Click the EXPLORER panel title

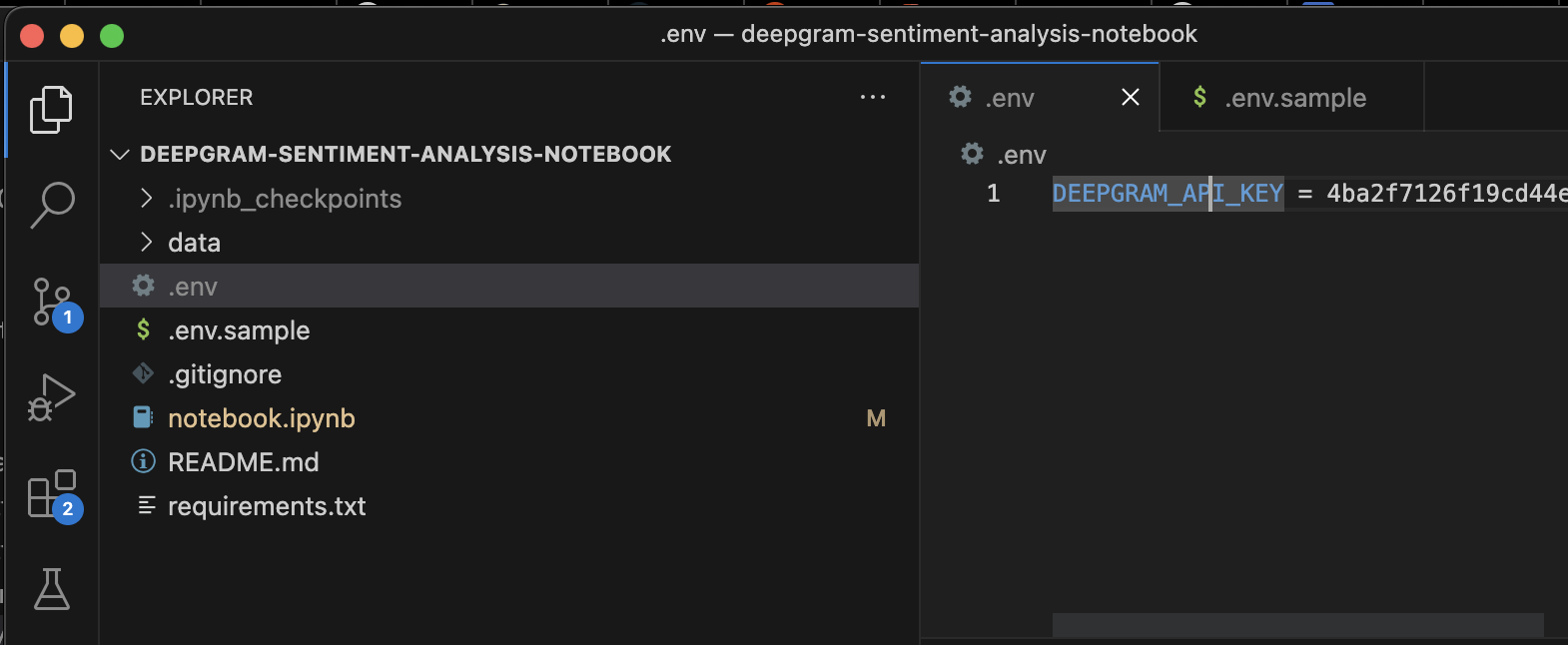click(197, 97)
